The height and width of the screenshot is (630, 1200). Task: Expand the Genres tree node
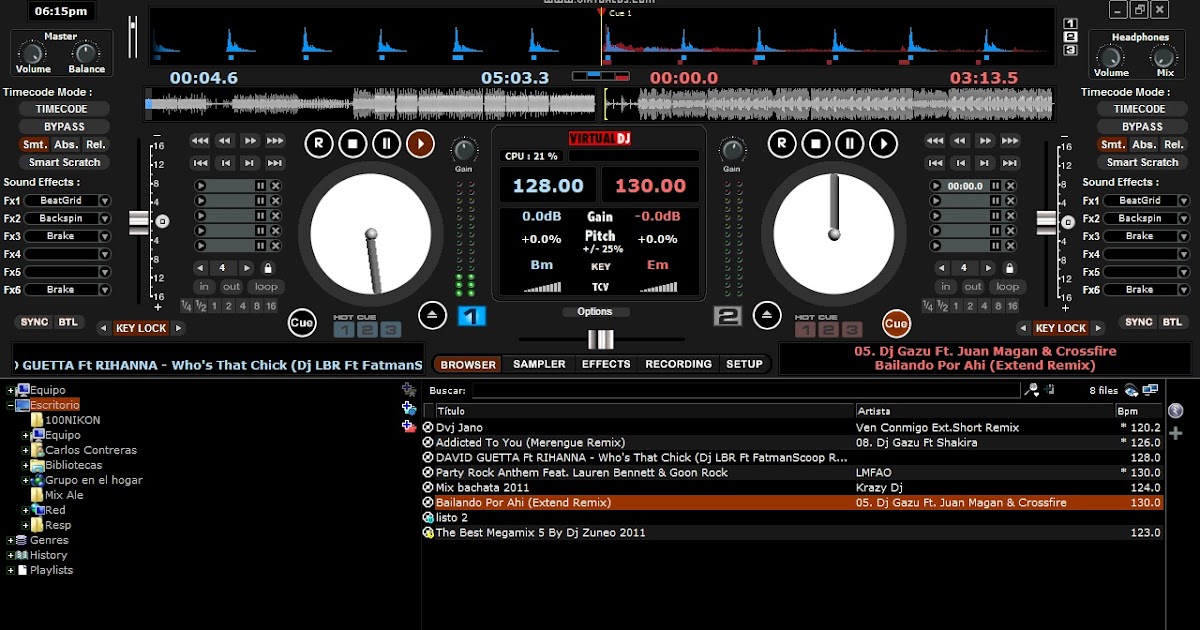coord(11,540)
